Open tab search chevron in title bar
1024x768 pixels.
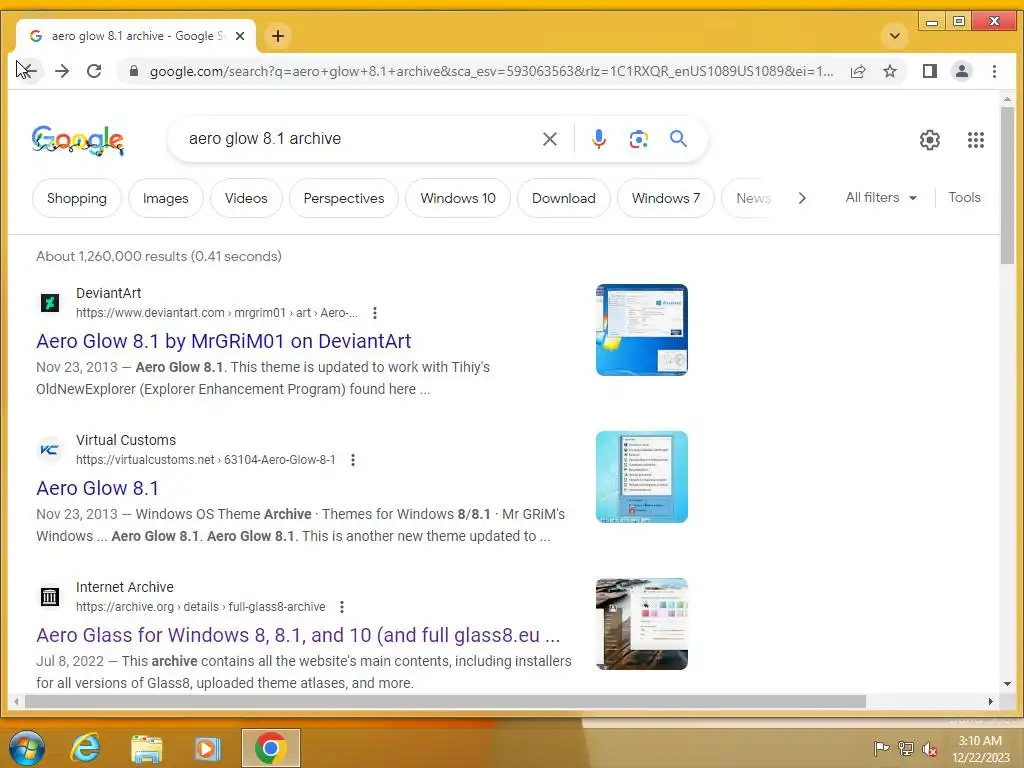[x=895, y=36]
